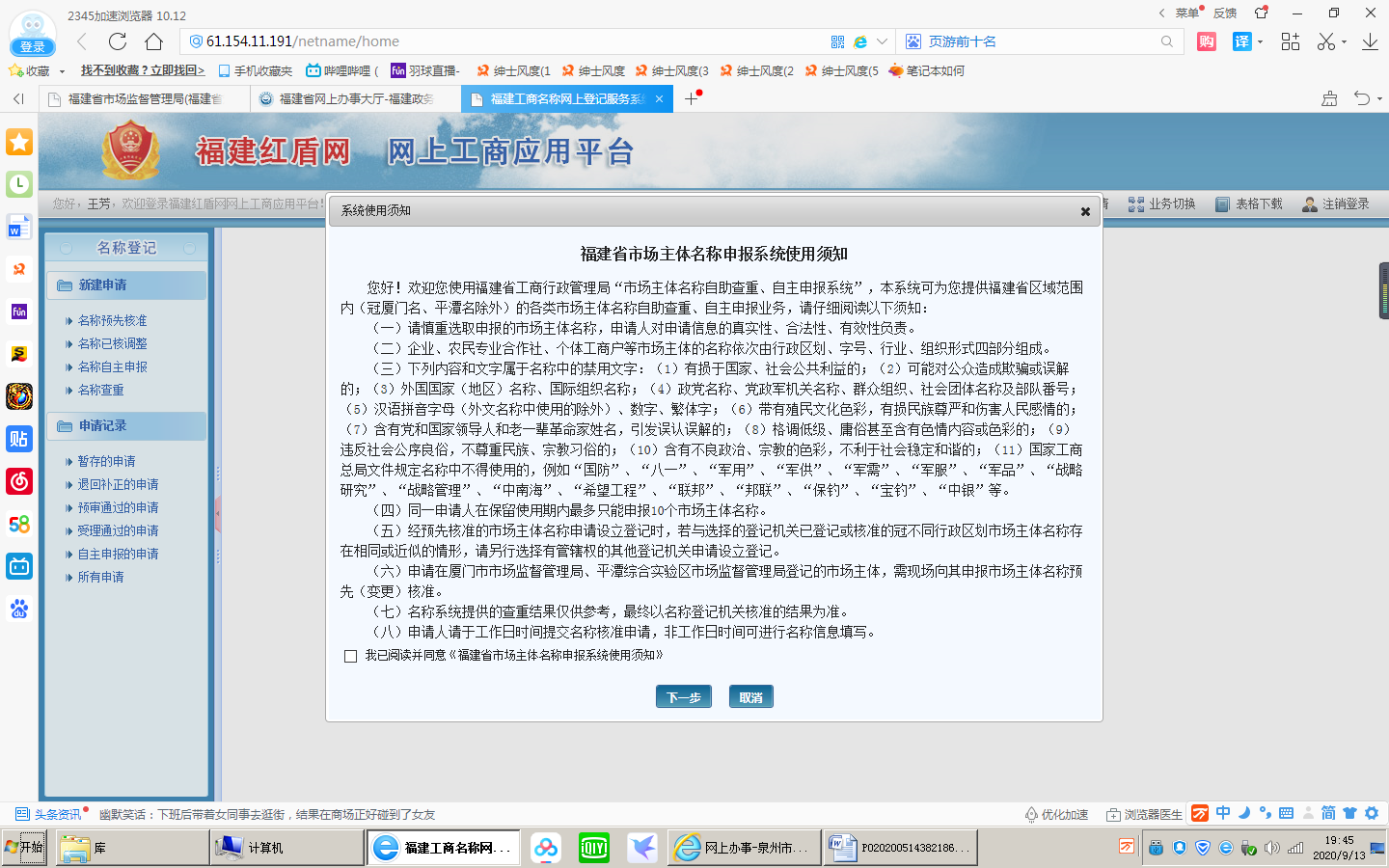Image resolution: width=1389 pixels, height=868 pixels.
Task: Open the iQIYI taskbar icon
Action: pyautogui.click(x=593, y=848)
